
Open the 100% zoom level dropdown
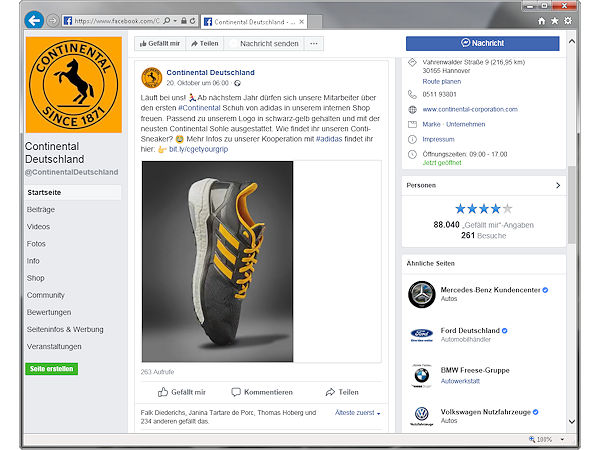click(562, 439)
